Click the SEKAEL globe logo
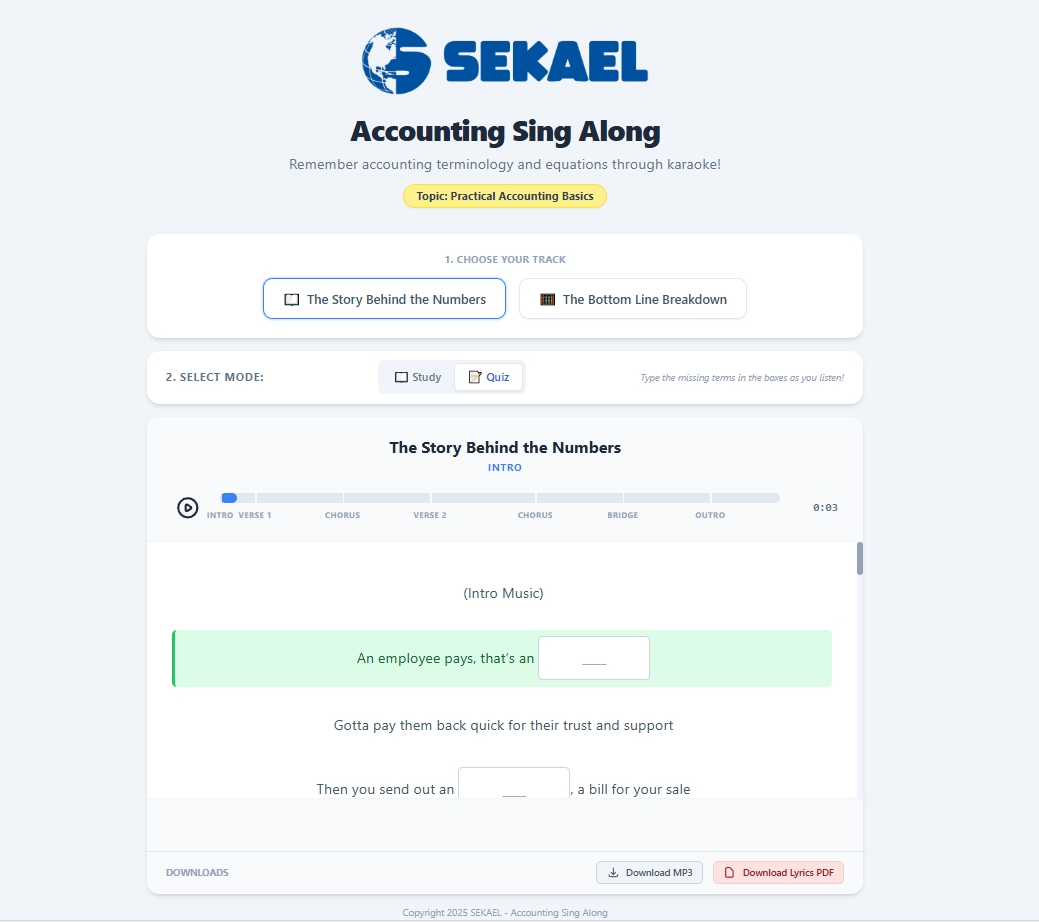Image resolution: width=1039 pixels, height=922 pixels. point(396,61)
